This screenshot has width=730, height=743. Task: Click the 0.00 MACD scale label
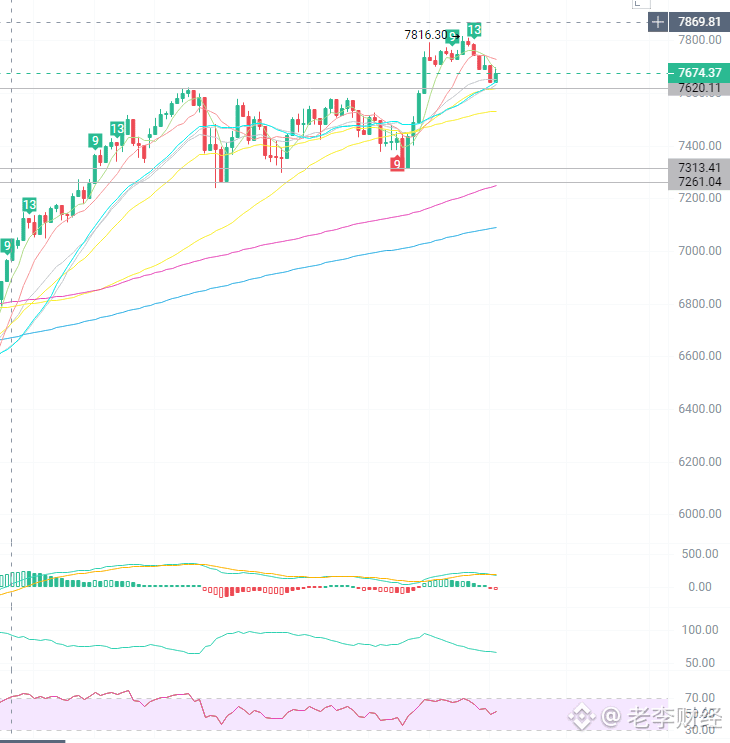point(700,587)
